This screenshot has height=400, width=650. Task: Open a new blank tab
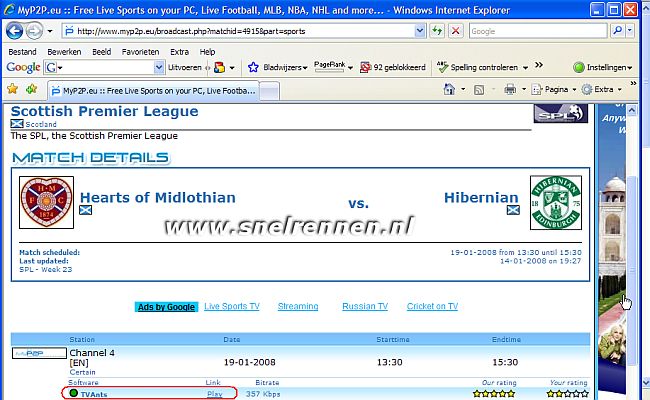(269, 91)
